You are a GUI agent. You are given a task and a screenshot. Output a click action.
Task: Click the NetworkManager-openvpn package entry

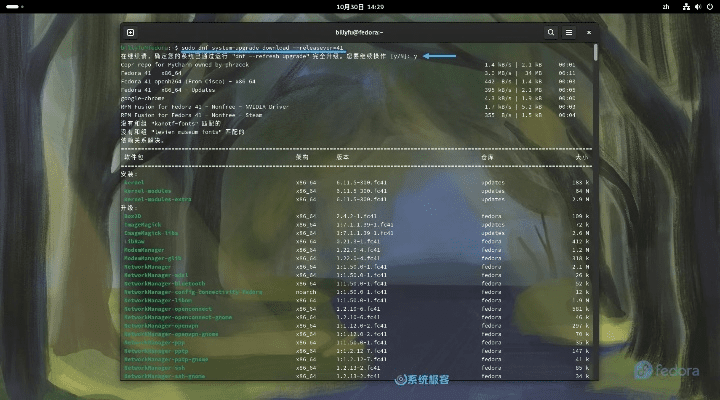pyautogui.click(x=162, y=326)
